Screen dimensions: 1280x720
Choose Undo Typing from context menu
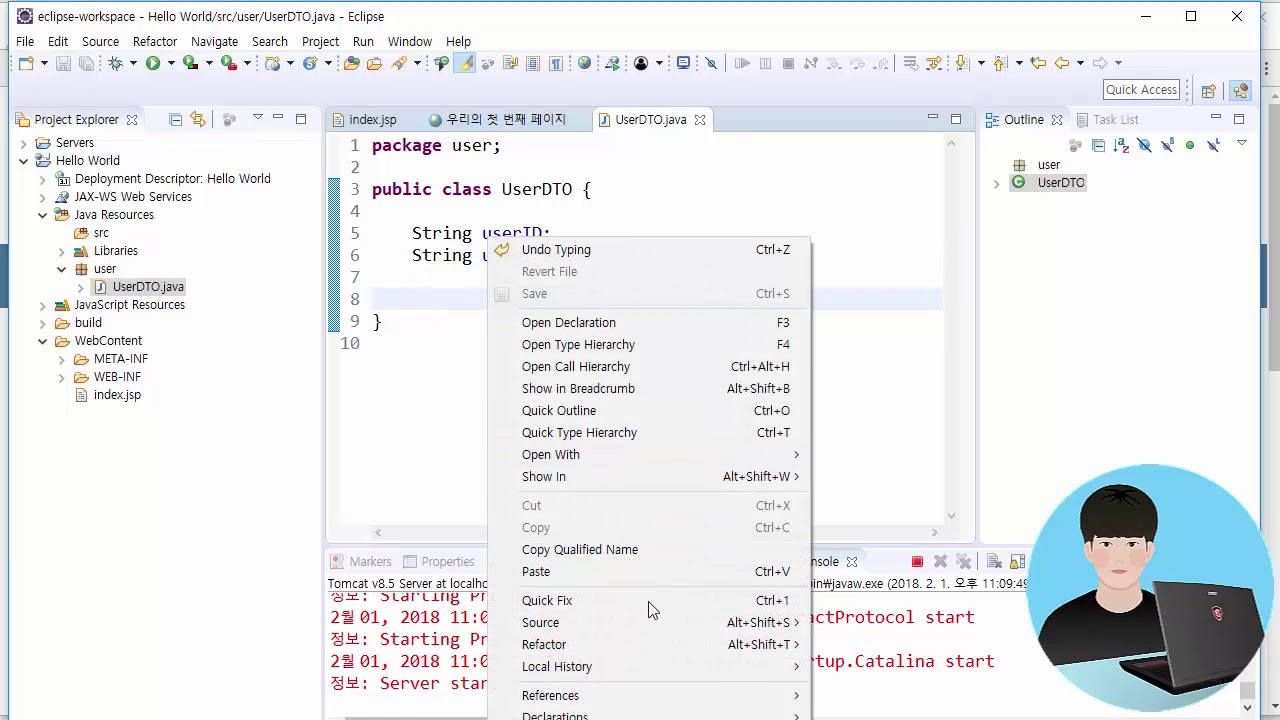(650, 250)
